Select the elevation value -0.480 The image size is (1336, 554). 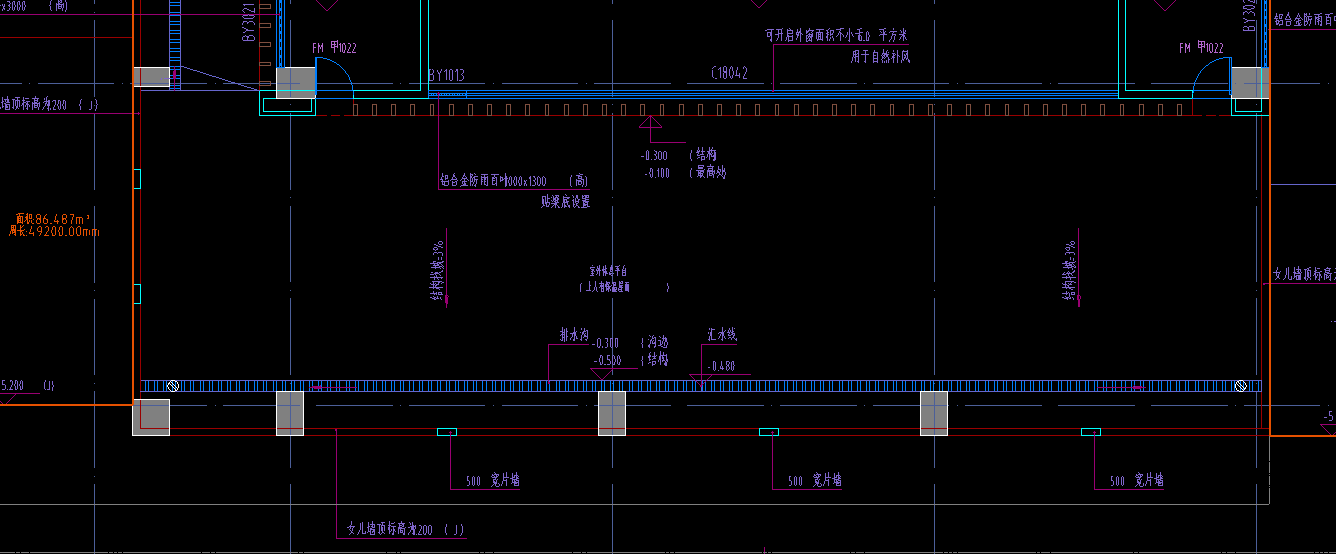pyautogui.click(x=721, y=367)
